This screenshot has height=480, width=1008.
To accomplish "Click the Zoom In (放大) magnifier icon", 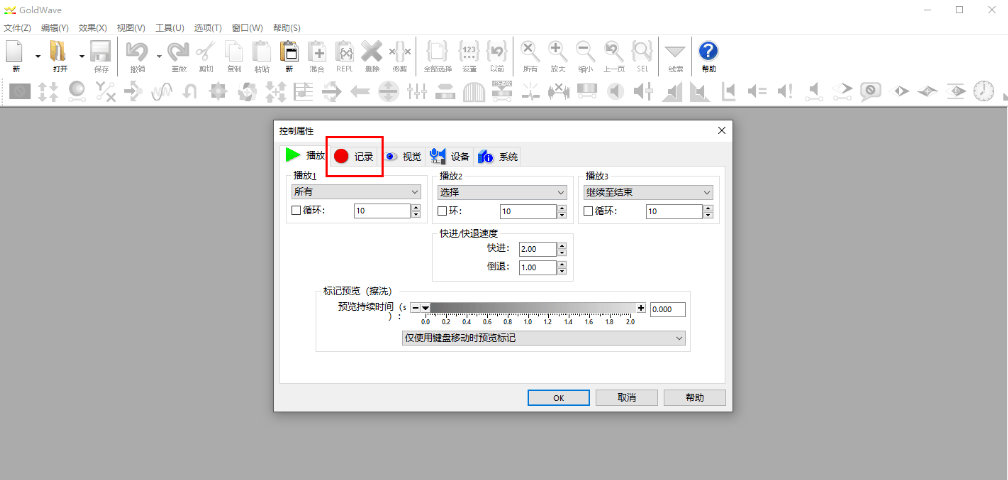I will pos(557,51).
